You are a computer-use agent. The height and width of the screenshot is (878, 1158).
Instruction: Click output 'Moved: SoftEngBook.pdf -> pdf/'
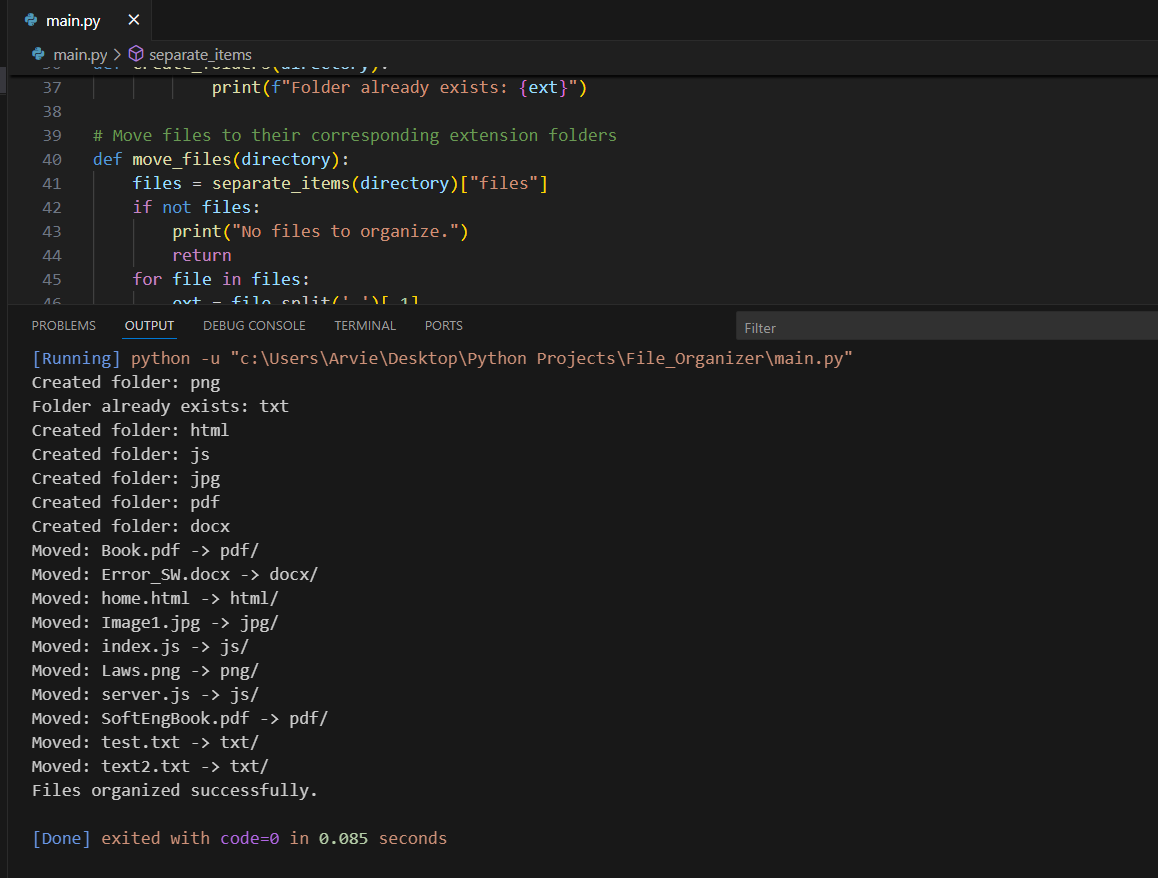[x=180, y=718]
